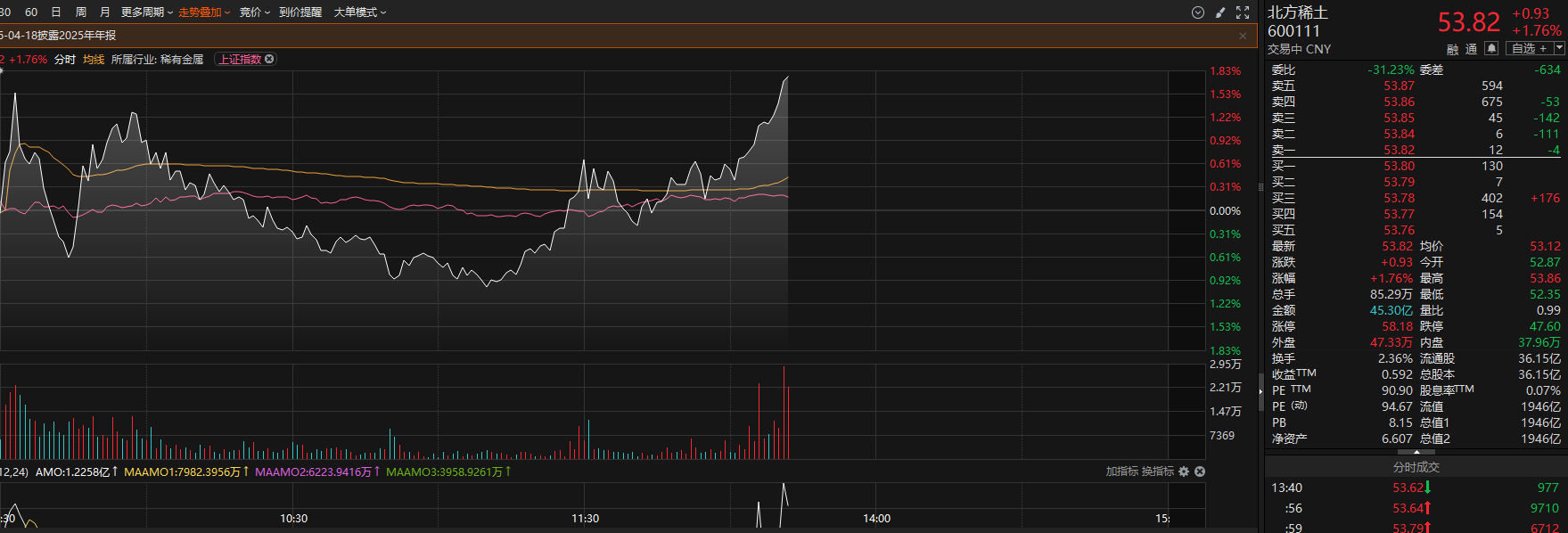Open dropdown arrow next to 自选
The image size is (1568, 533).
1559,48
